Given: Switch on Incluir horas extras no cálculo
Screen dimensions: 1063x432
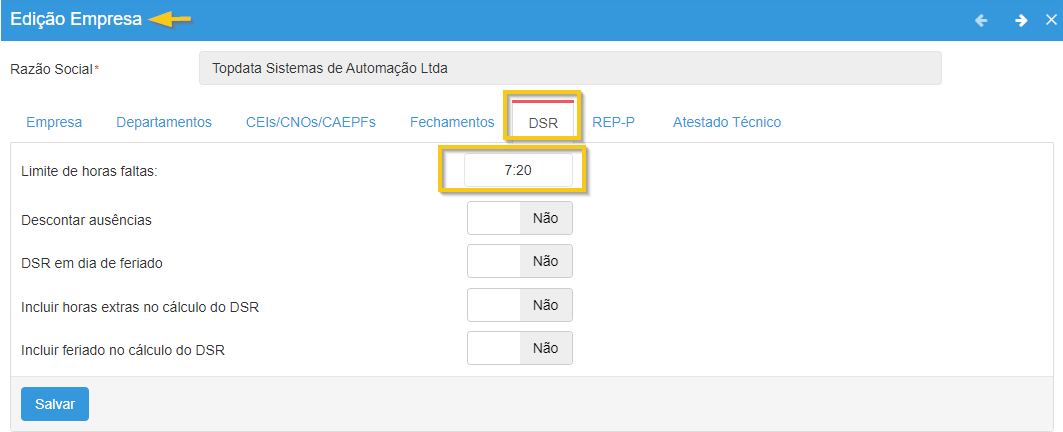Looking at the screenshot, I should coord(520,305).
